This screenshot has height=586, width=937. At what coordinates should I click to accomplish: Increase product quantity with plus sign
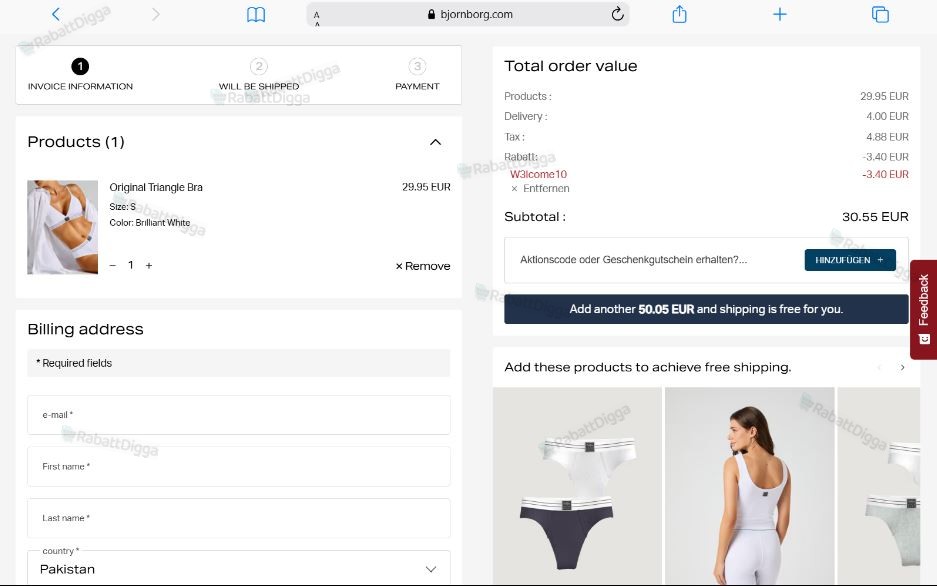click(149, 265)
